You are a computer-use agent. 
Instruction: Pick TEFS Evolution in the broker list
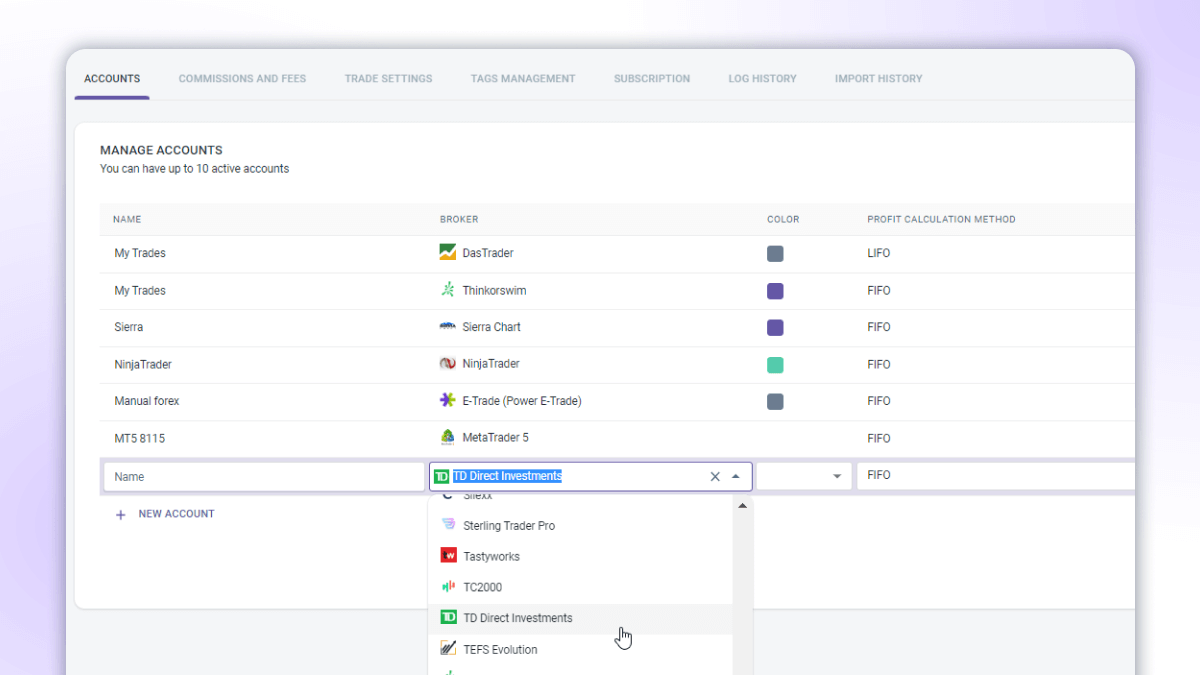click(x=500, y=650)
